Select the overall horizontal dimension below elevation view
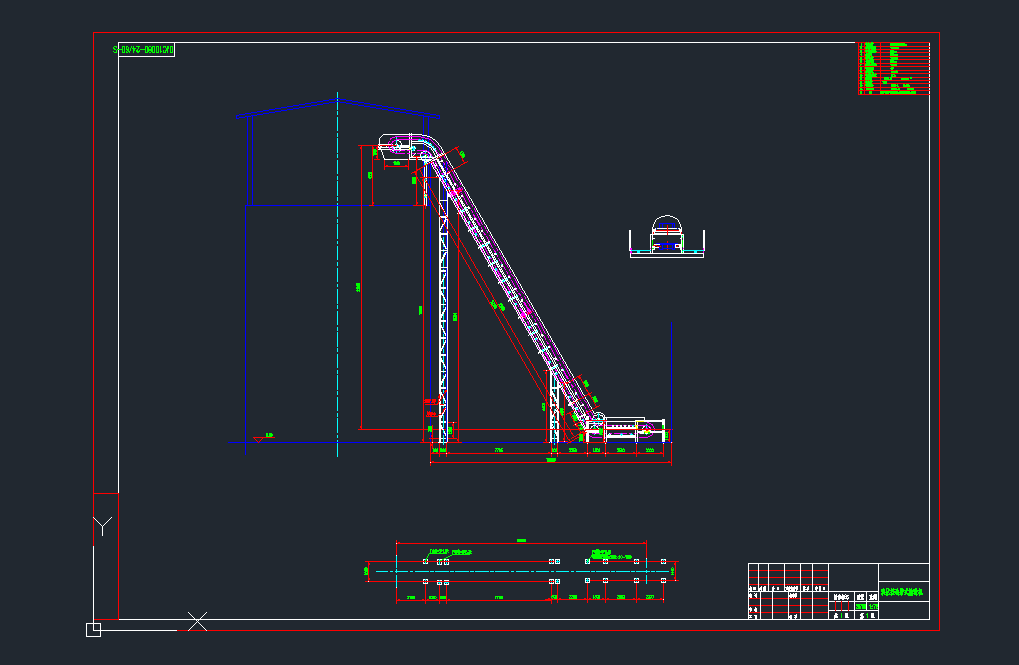This screenshot has height=665, width=1019. tap(550, 462)
